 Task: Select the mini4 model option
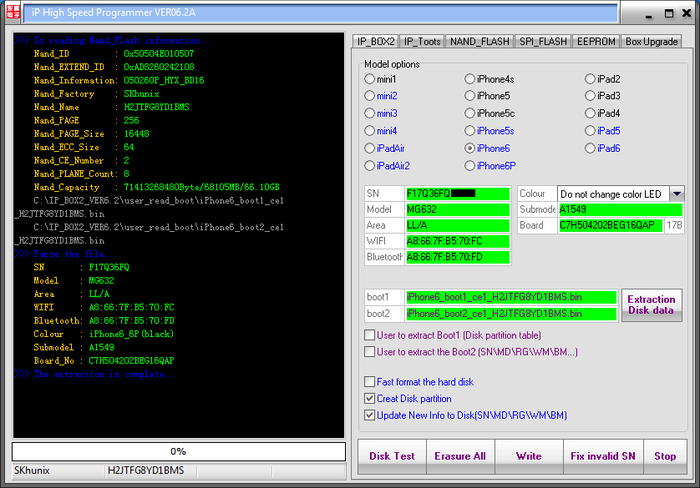(x=370, y=131)
